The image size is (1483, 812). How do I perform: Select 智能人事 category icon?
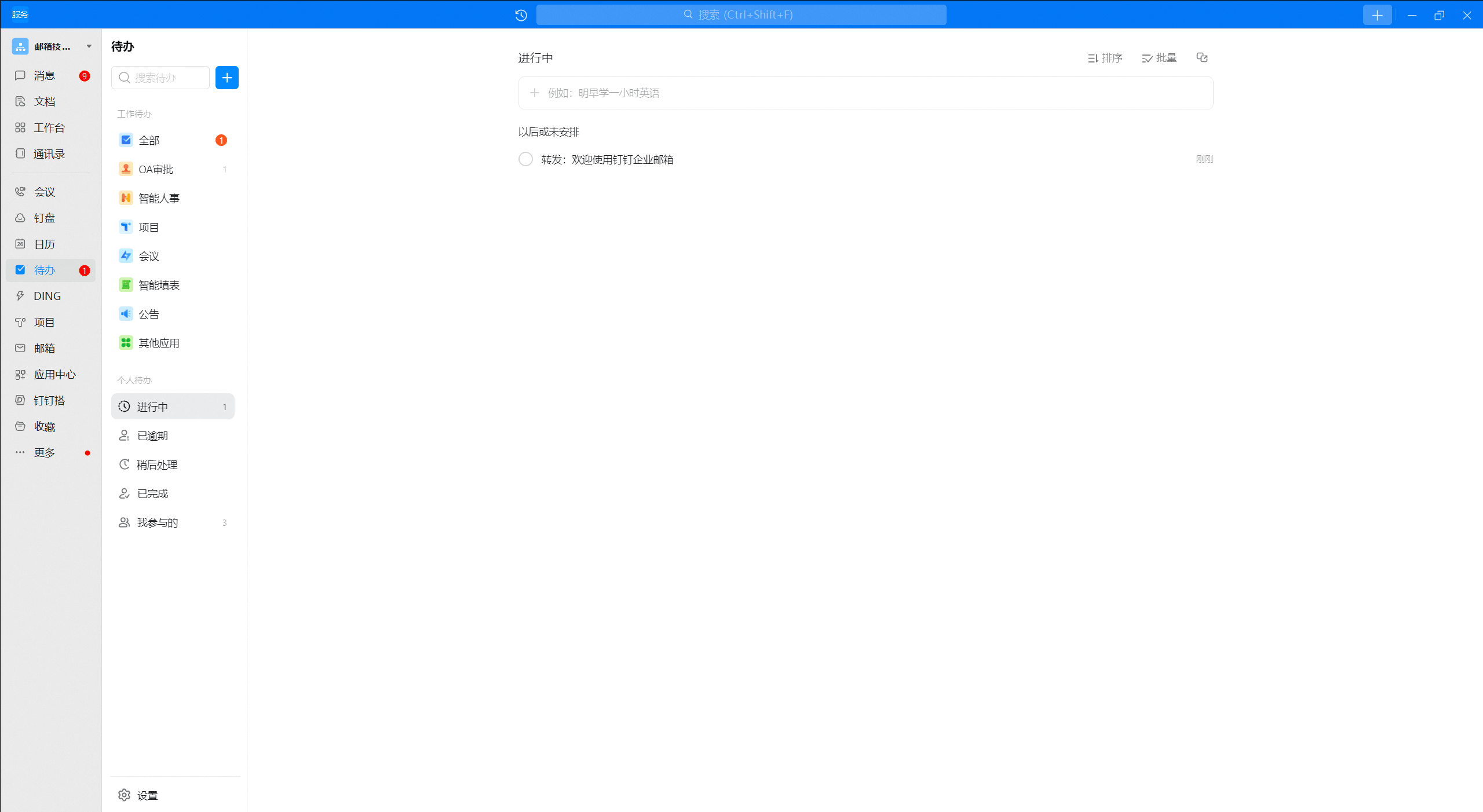click(x=126, y=198)
